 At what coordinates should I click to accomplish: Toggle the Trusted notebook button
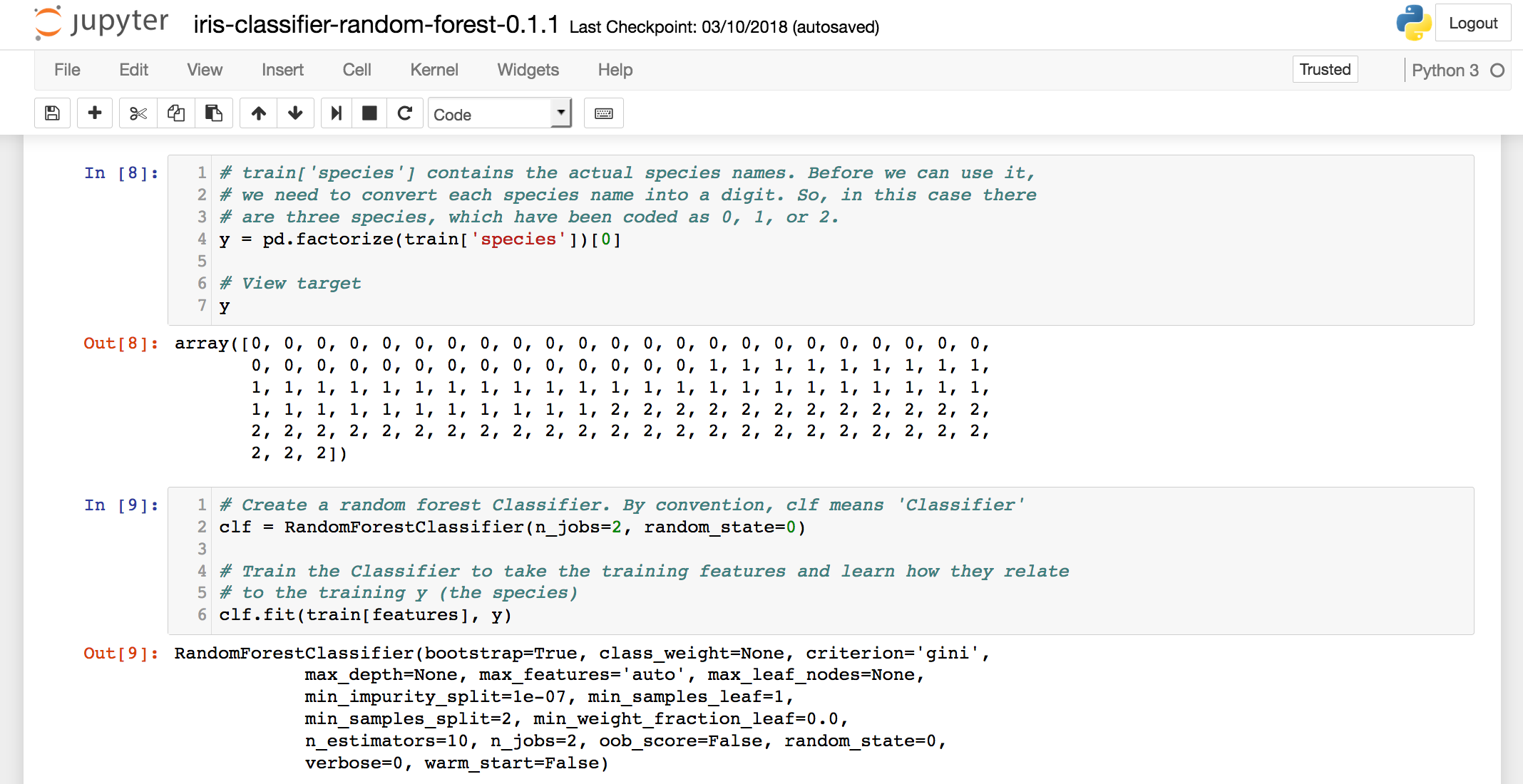(1325, 70)
